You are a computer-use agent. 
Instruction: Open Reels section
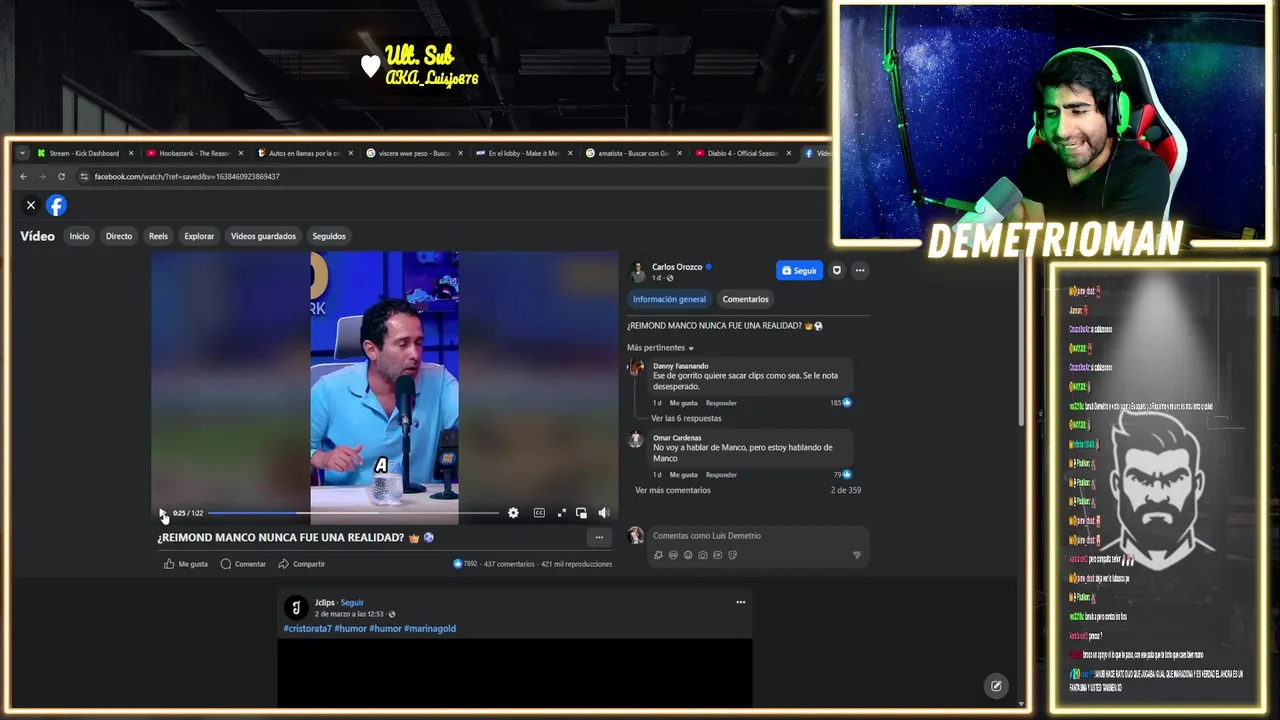pyautogui.click(x=158, y=236)
